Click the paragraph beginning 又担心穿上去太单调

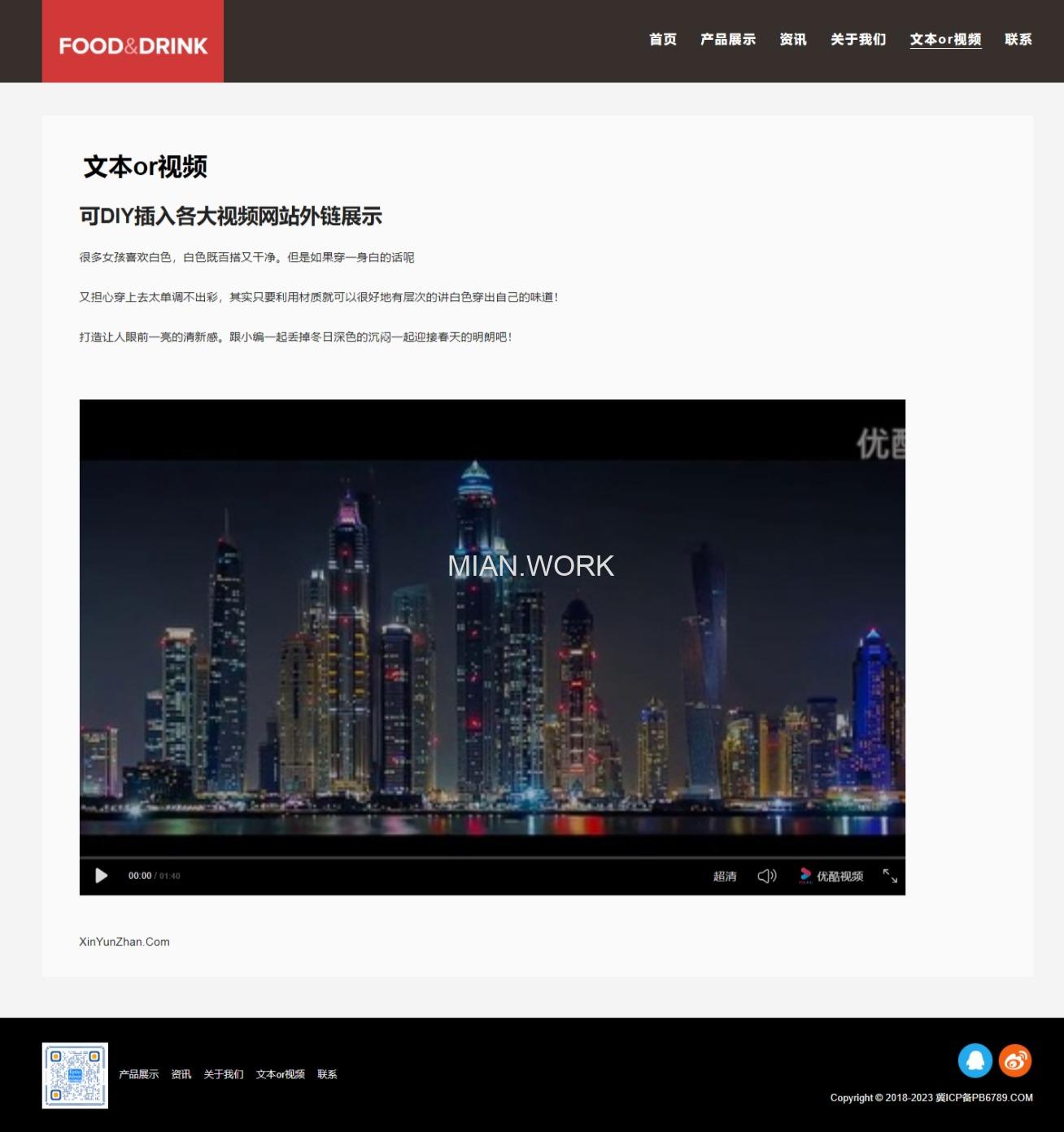tap(319, 297)
